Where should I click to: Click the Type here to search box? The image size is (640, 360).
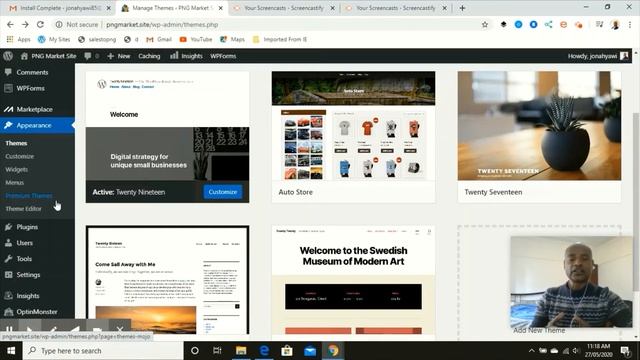[x=103, y=351]
